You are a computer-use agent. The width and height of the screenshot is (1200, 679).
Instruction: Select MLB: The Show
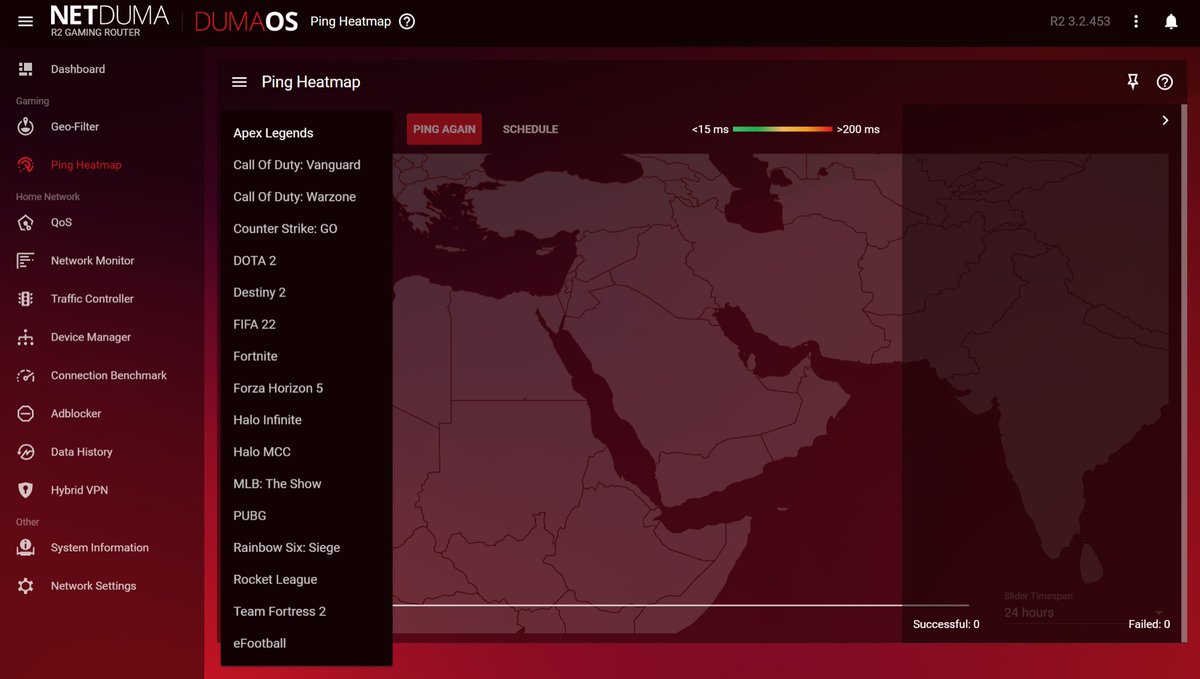coord(306,484)
